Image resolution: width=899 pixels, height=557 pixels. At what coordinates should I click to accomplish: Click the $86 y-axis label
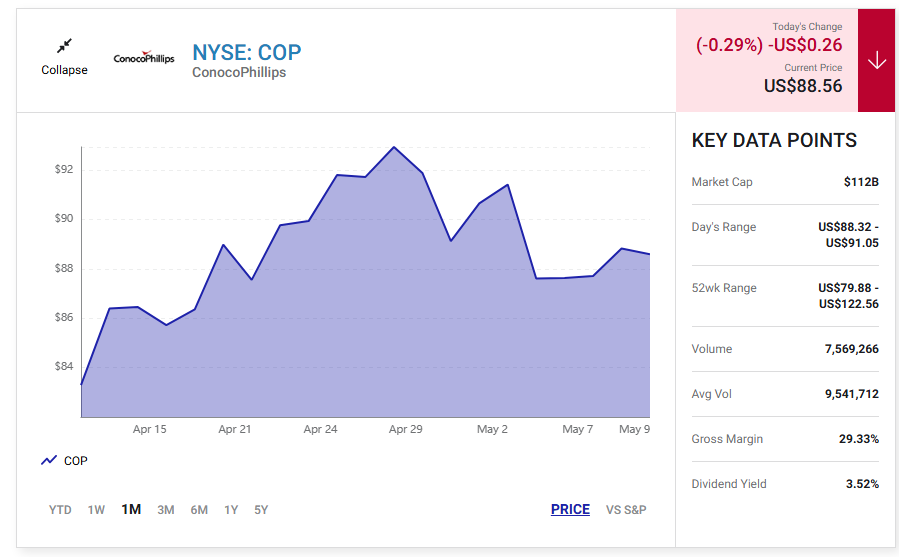coord(64,317)
